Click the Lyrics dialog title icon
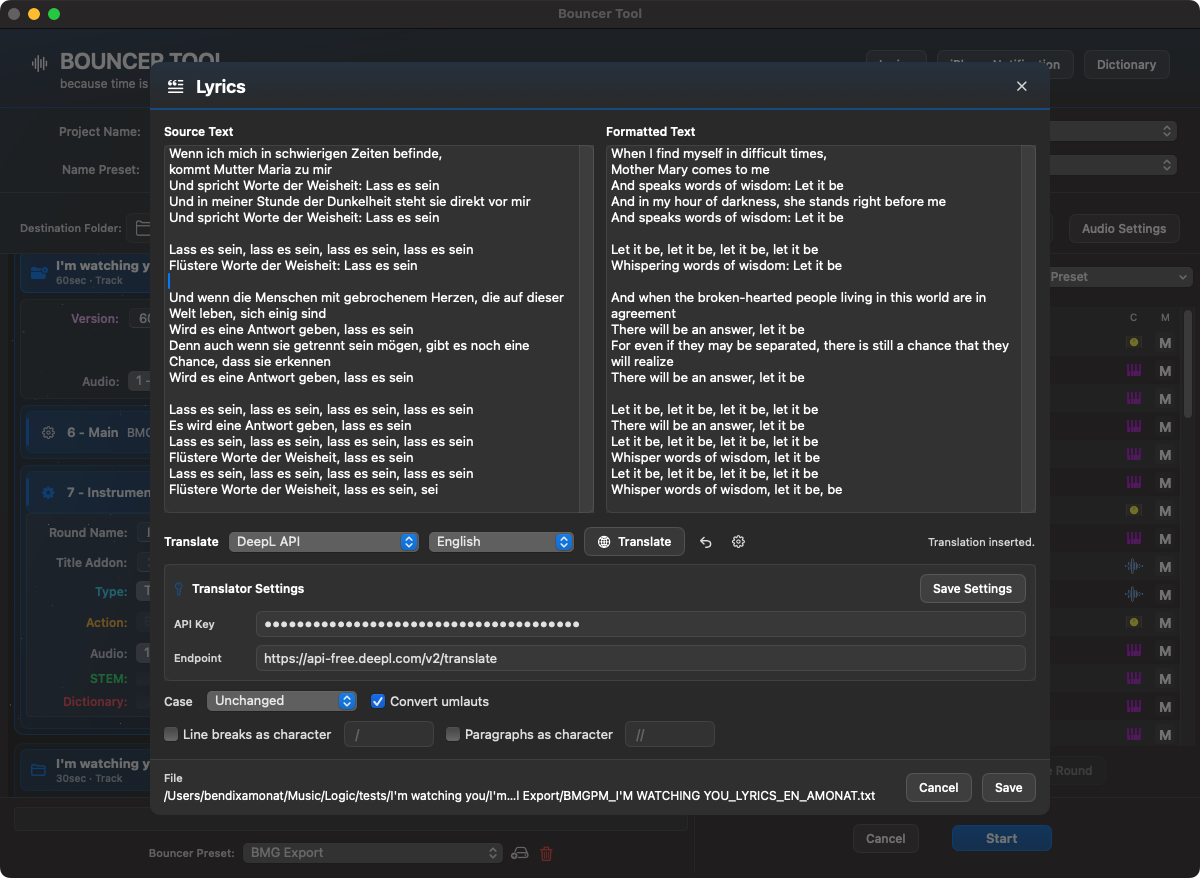This screenshot has height=878, width=1200. click(176, 87)
